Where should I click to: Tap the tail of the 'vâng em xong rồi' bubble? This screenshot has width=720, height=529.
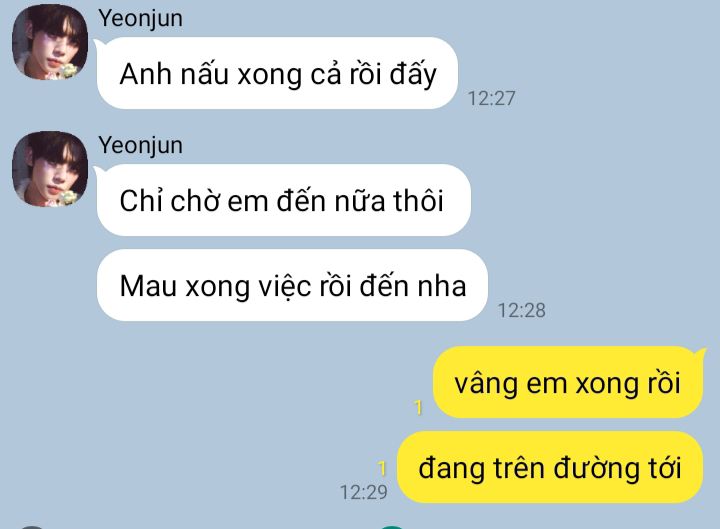point(701,353)
